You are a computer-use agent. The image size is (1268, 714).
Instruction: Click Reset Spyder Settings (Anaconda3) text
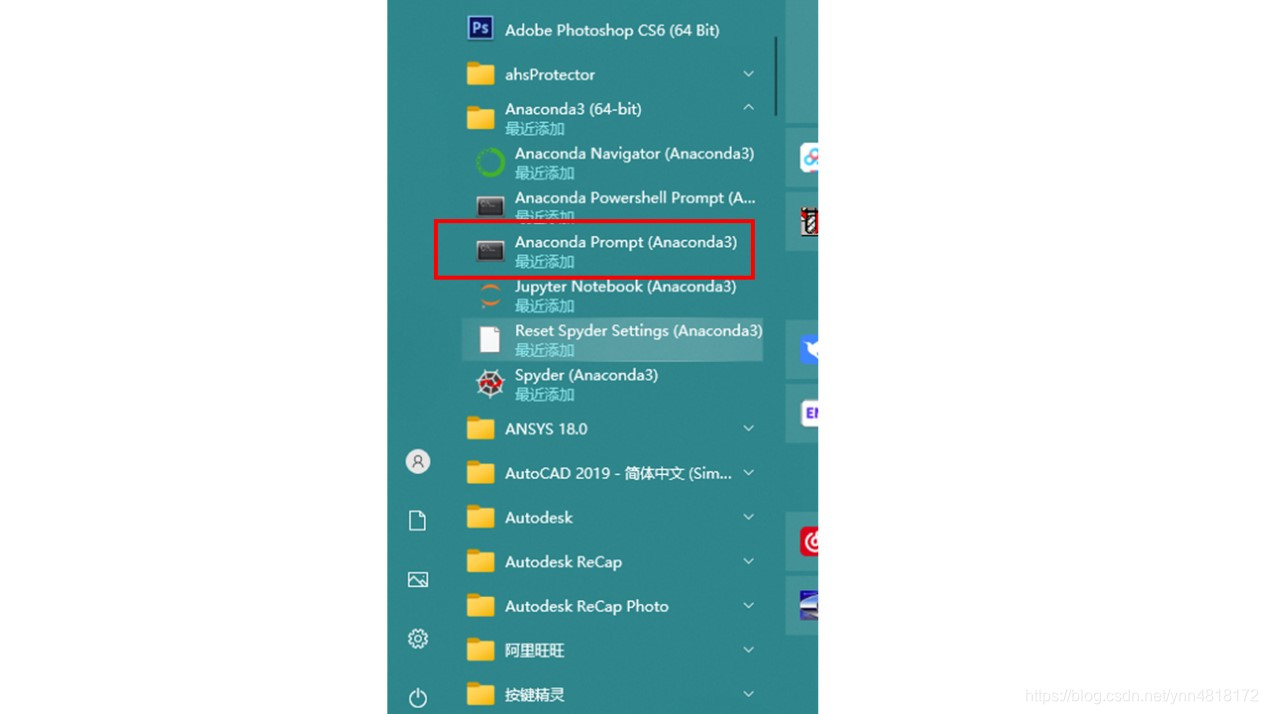tap(638, 331)
